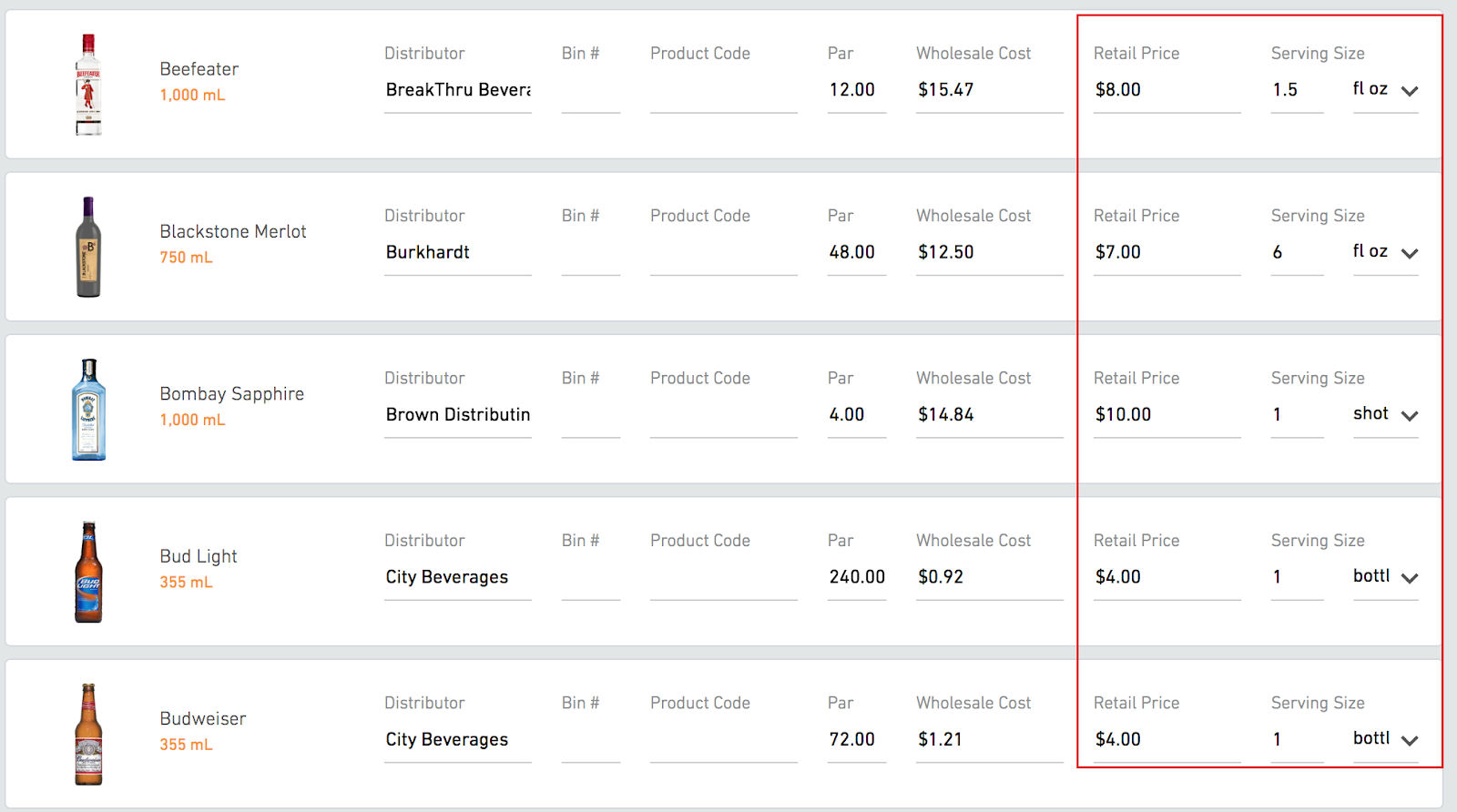Click the Budweiser bottle image
The height and width of the screenshot is (812, 1457).
88,734
